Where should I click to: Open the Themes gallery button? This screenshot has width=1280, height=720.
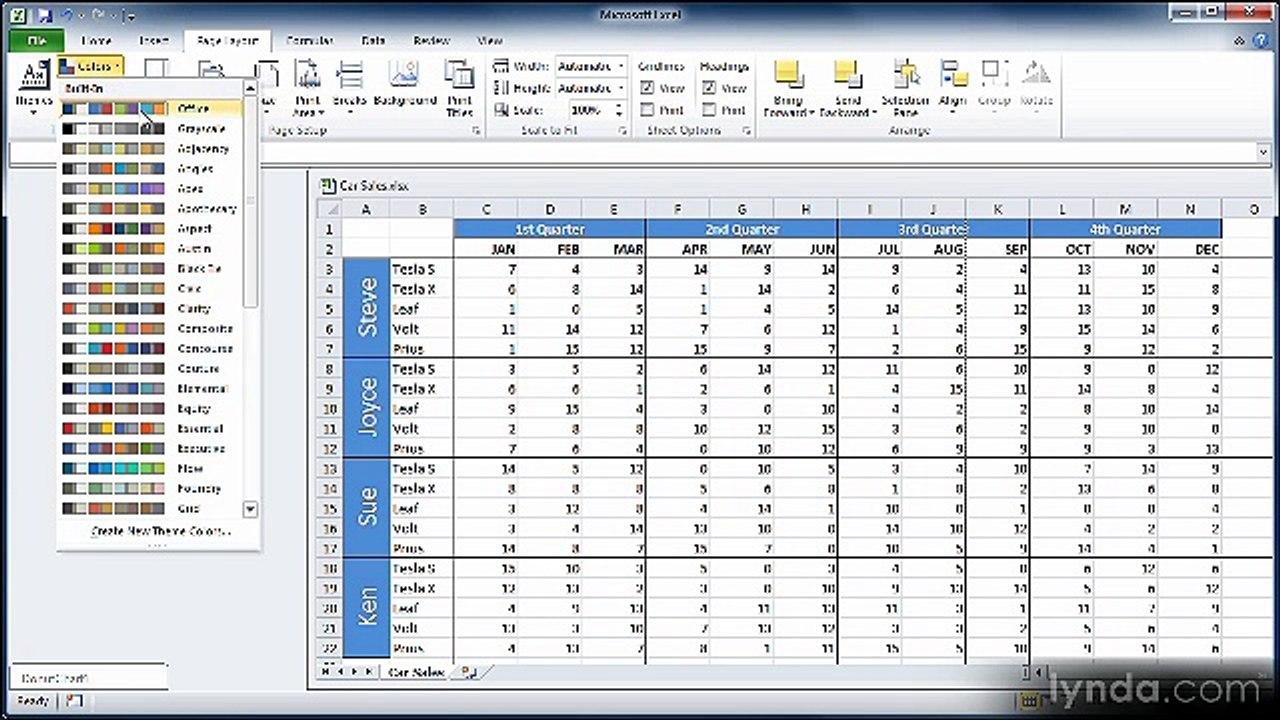click(x=33, y=88)
